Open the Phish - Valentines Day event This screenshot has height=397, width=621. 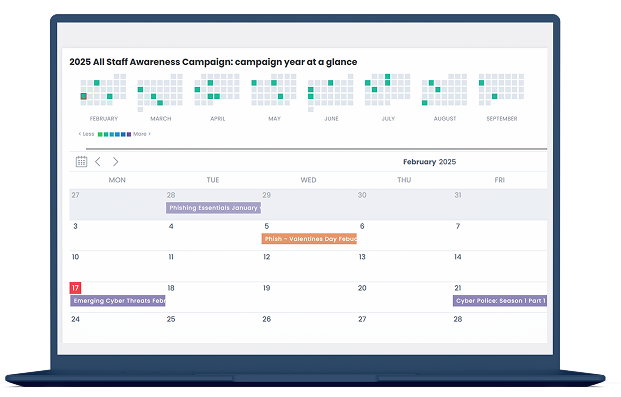point(309,239)
